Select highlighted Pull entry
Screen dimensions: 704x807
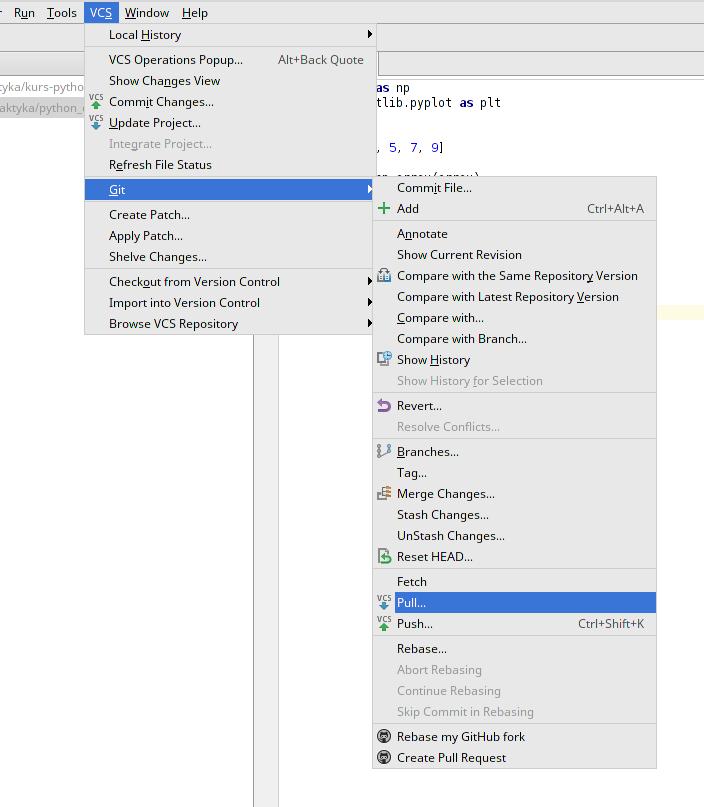click(514, 602)
